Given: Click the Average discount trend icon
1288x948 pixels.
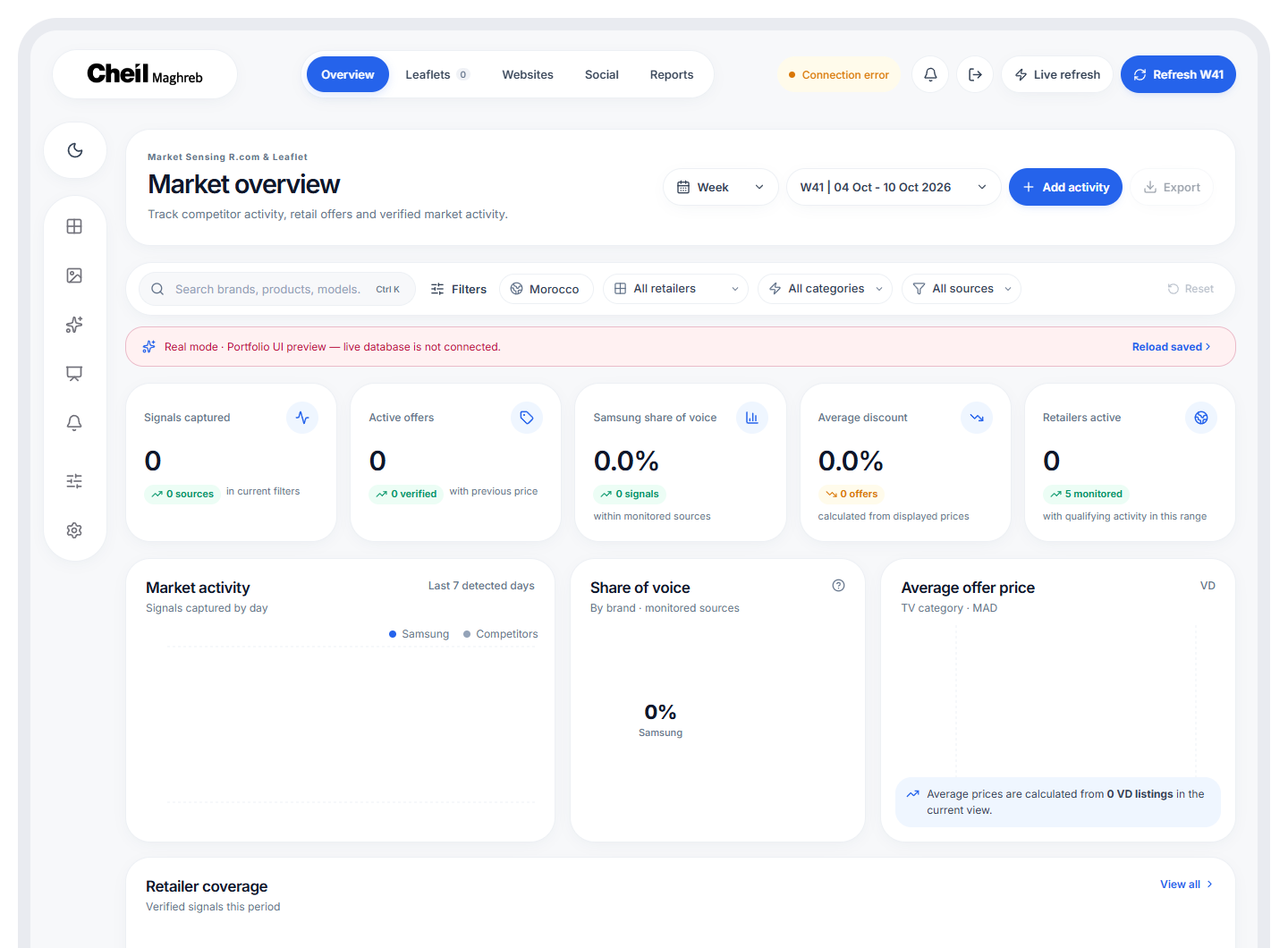Looking at the screenshot, I should (977, 418).
